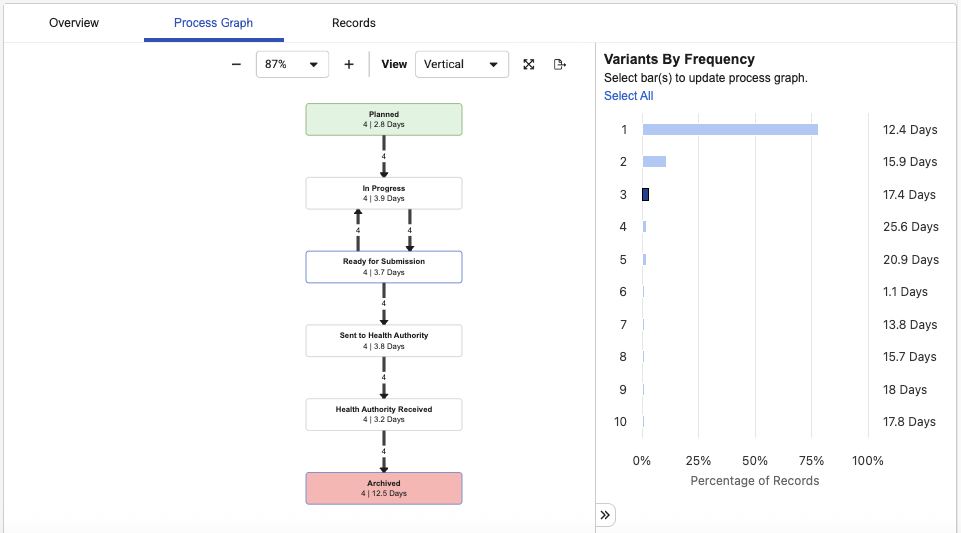Click the Percentage of Records axis label

pyautogui.click(x=754, y=481)
